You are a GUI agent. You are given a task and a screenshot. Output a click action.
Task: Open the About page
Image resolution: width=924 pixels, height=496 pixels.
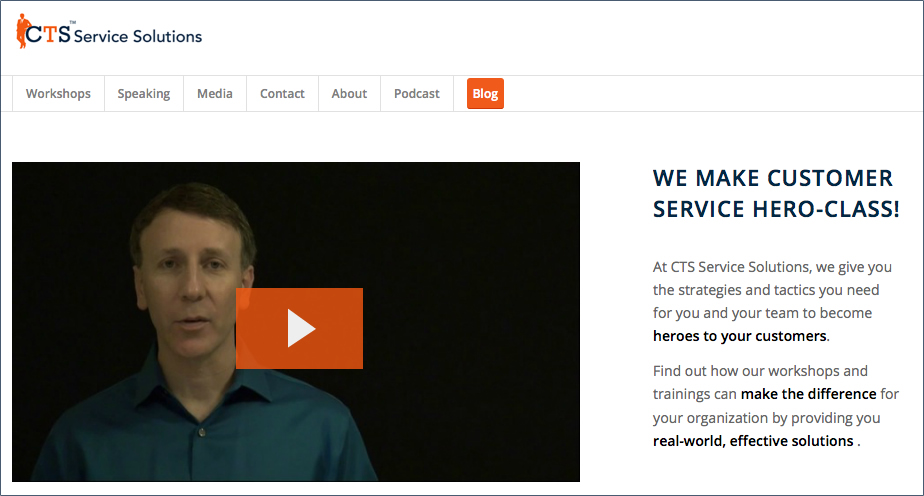point(349,94)
